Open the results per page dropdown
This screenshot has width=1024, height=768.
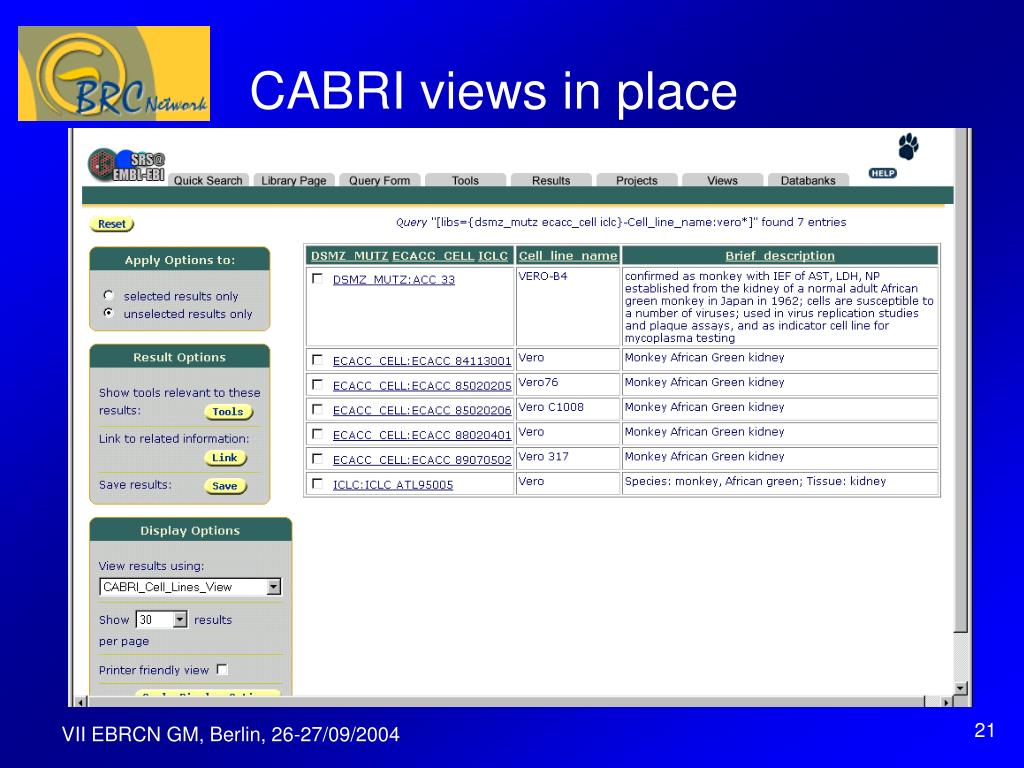coord(161,619)
